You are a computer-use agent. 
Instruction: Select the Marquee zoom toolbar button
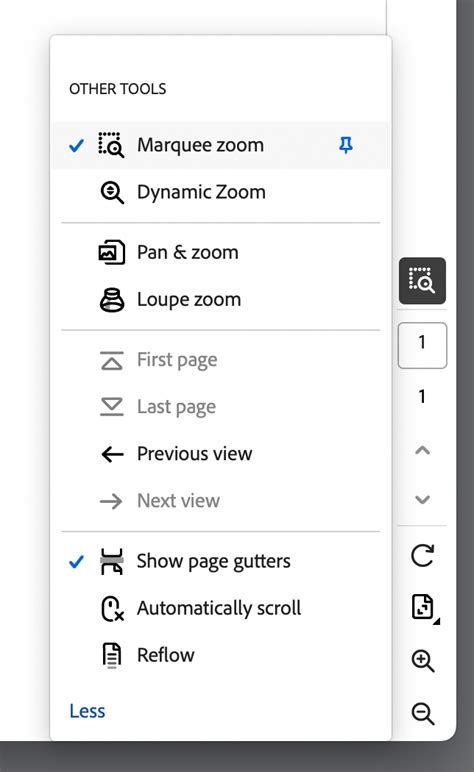click(422, 281)
